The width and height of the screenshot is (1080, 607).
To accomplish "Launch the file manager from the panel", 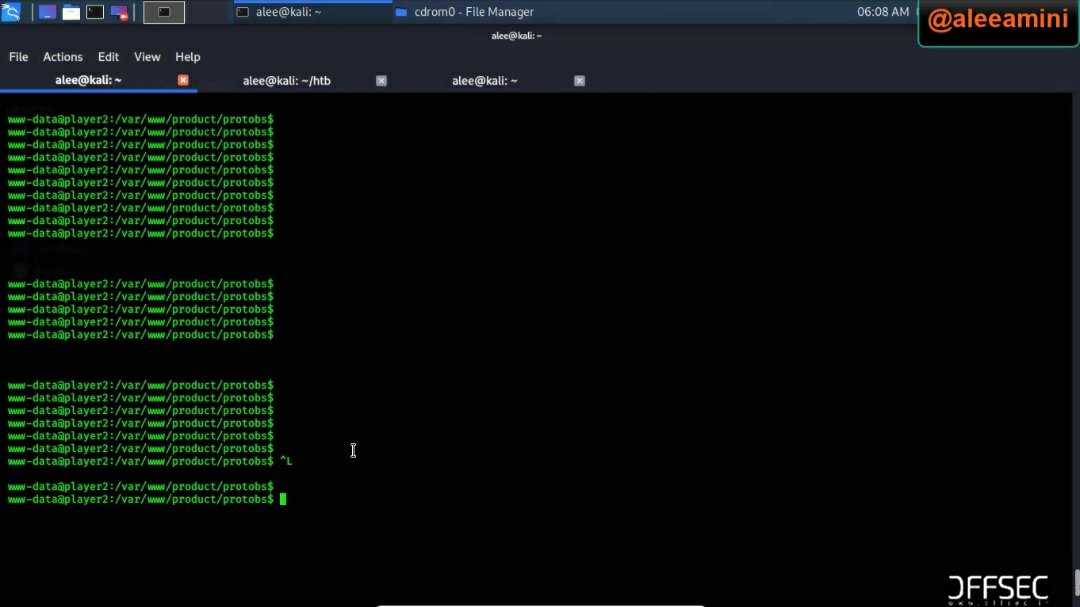I will pyautogui.click(x=71, y=13).
